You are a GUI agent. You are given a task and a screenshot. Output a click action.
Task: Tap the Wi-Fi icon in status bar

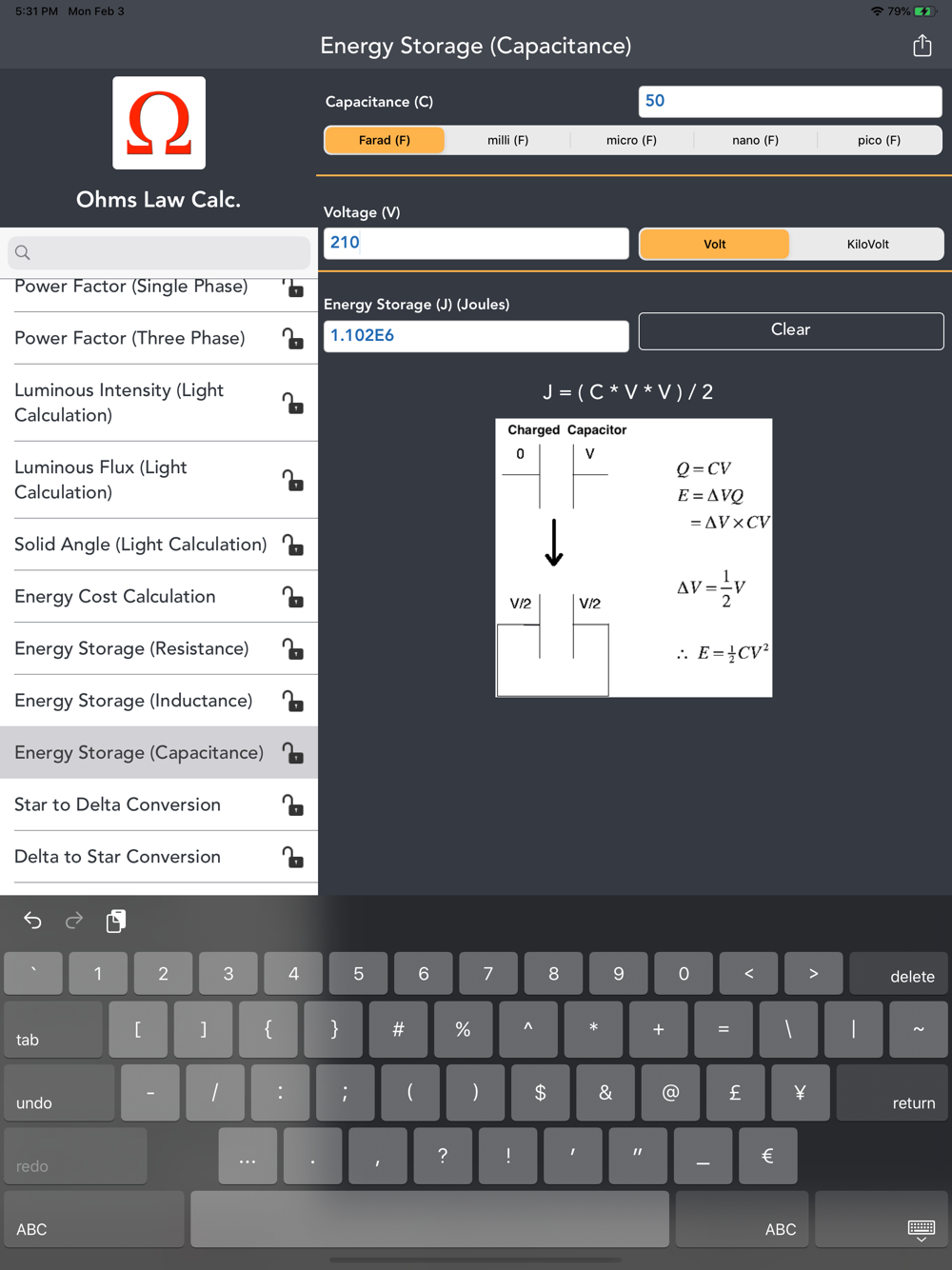(877, 11)
